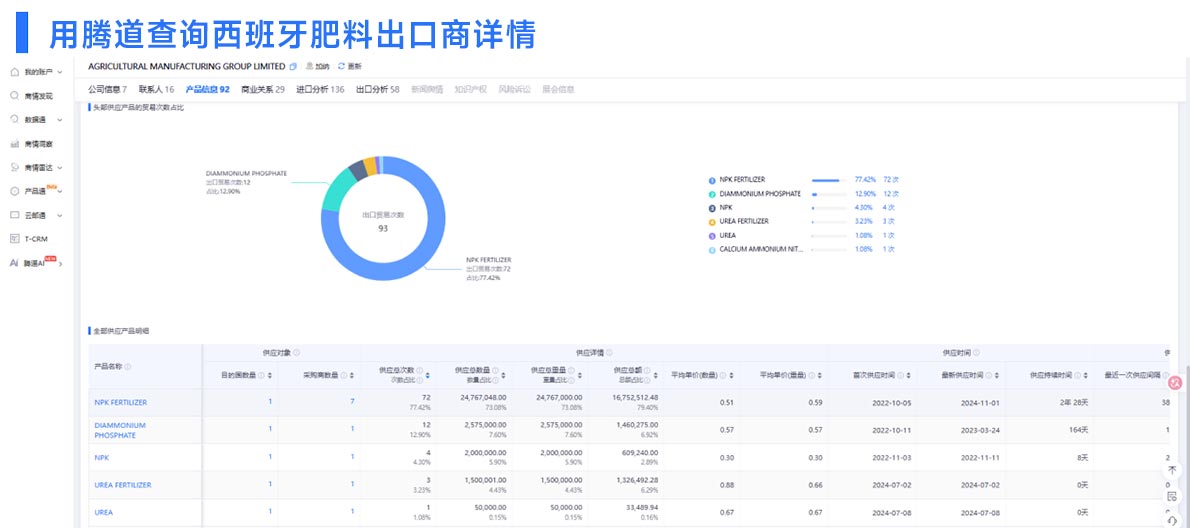Expand the 商情雷达 sidebar menu chevron

[x=60, y=168]
